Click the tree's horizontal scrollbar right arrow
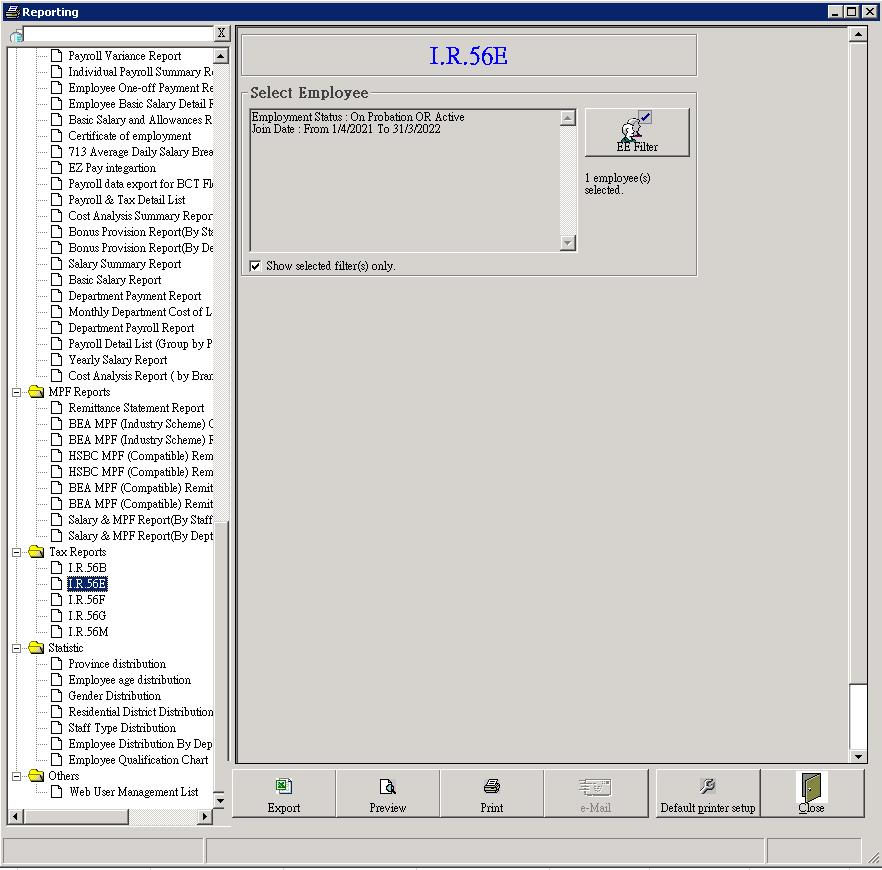Viewport: 882px width, 870px height. pyautogui.click(x=205, y=817)
